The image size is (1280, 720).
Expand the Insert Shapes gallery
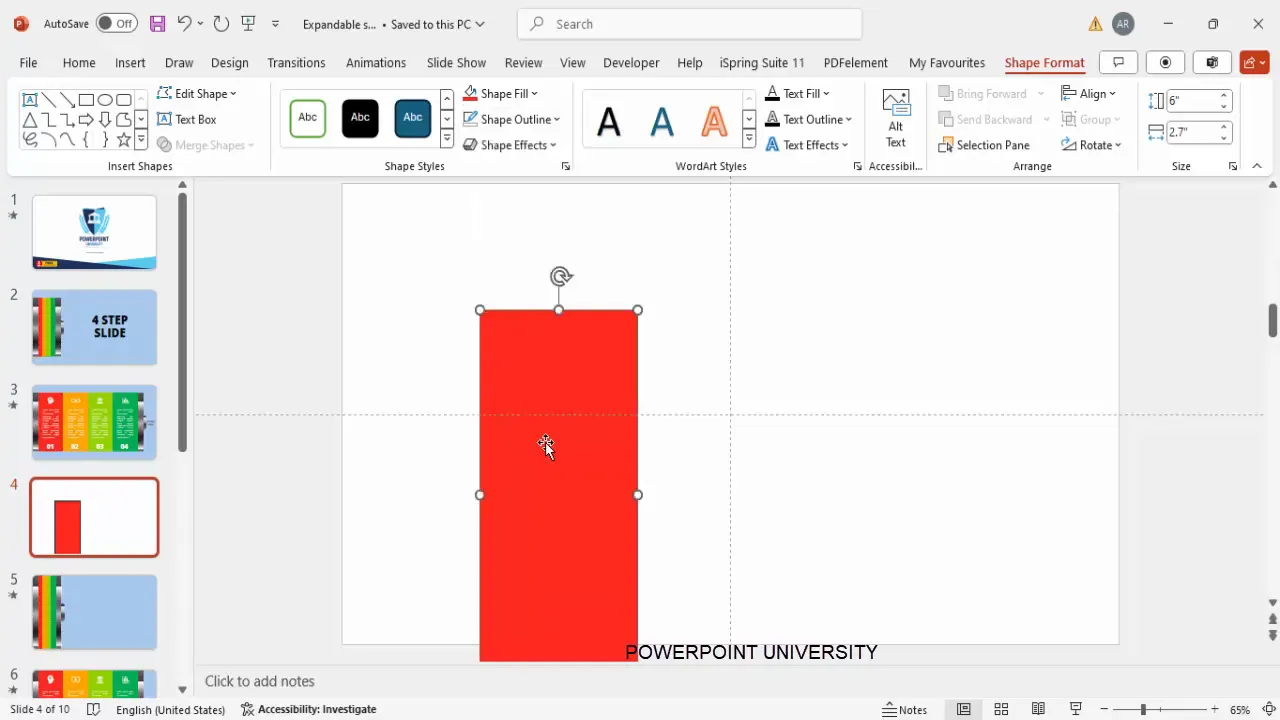click(x=141, y=140)
